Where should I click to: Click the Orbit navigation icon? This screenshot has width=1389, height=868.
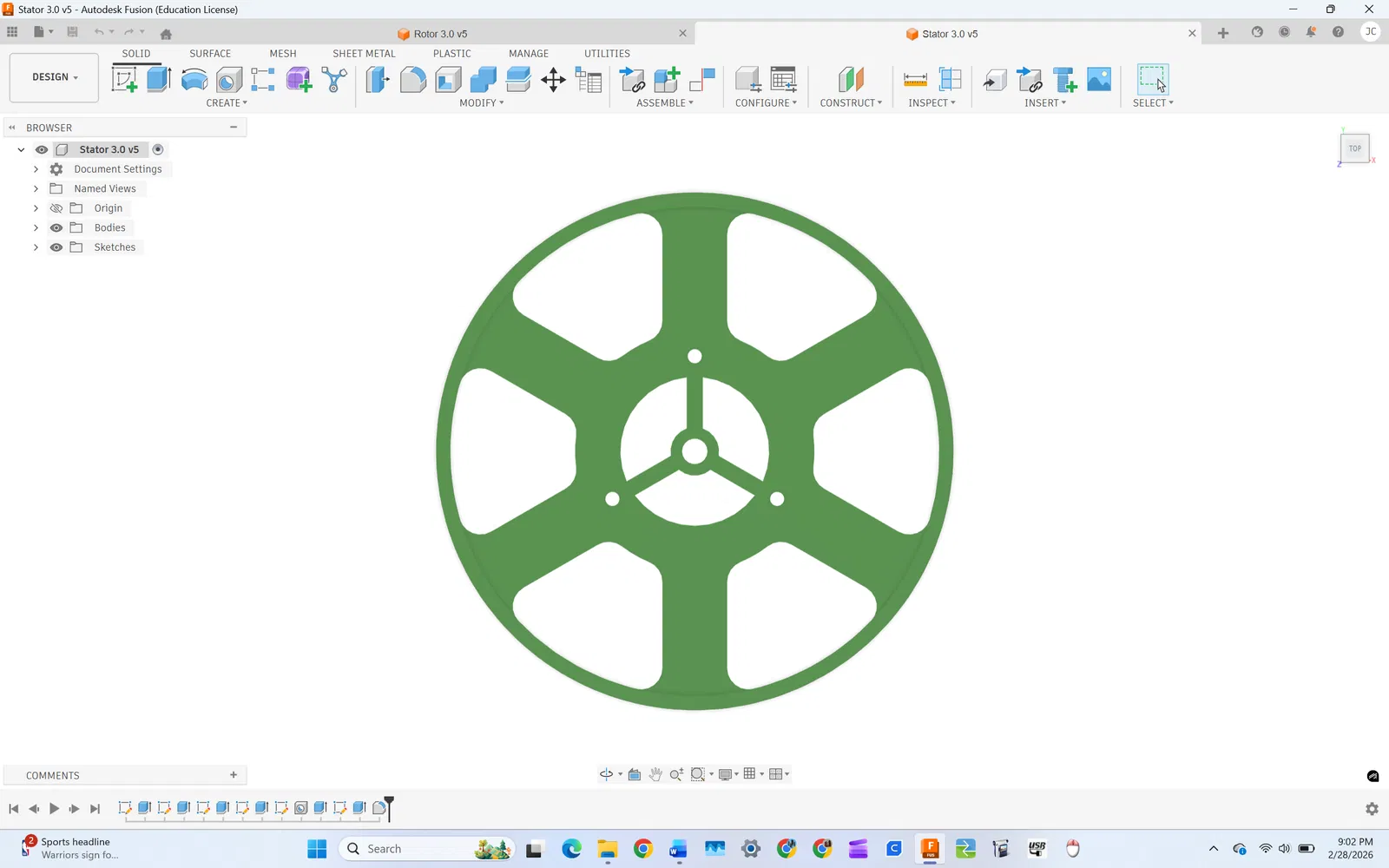606,774
